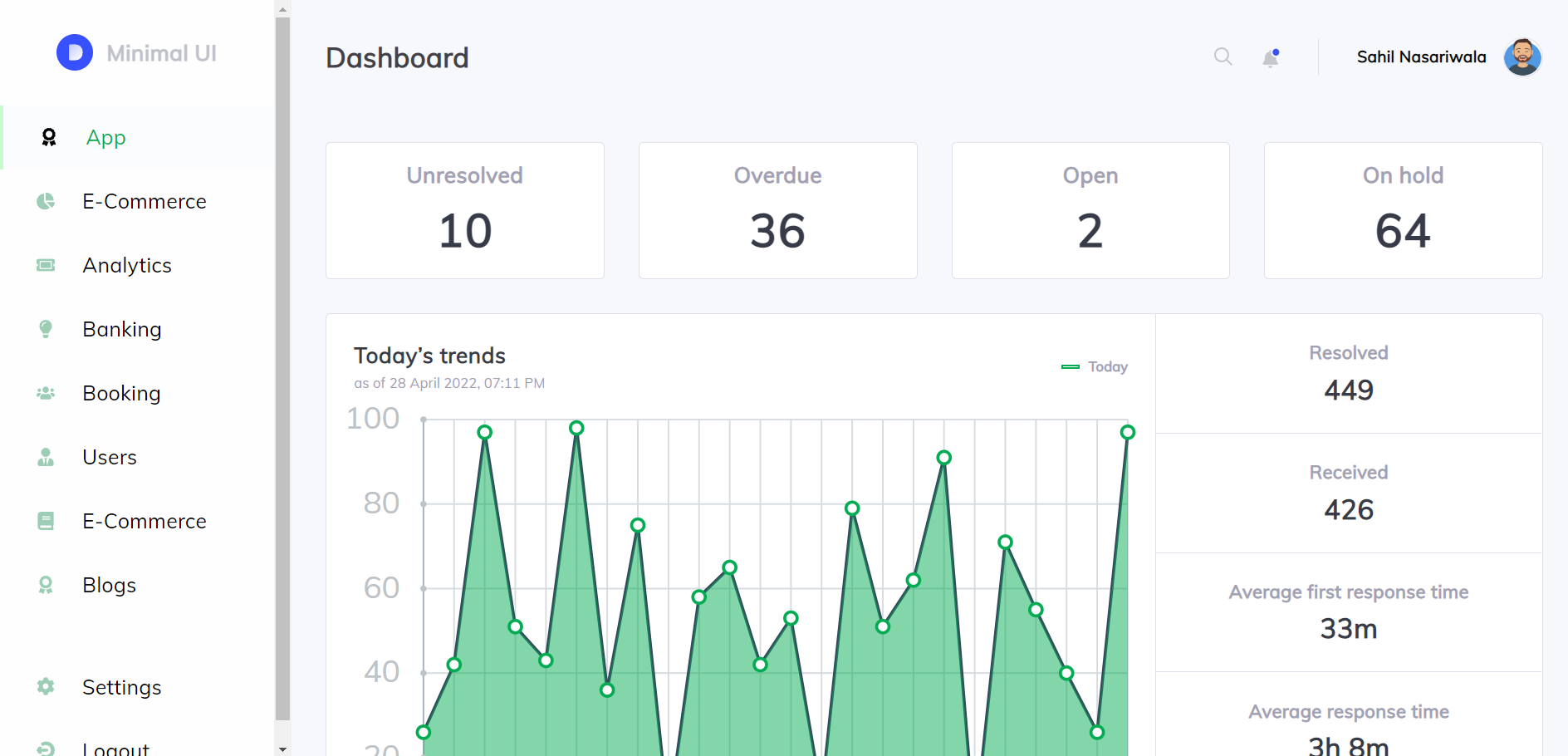
Task: Click the Booking group icon
Action: 46,393
